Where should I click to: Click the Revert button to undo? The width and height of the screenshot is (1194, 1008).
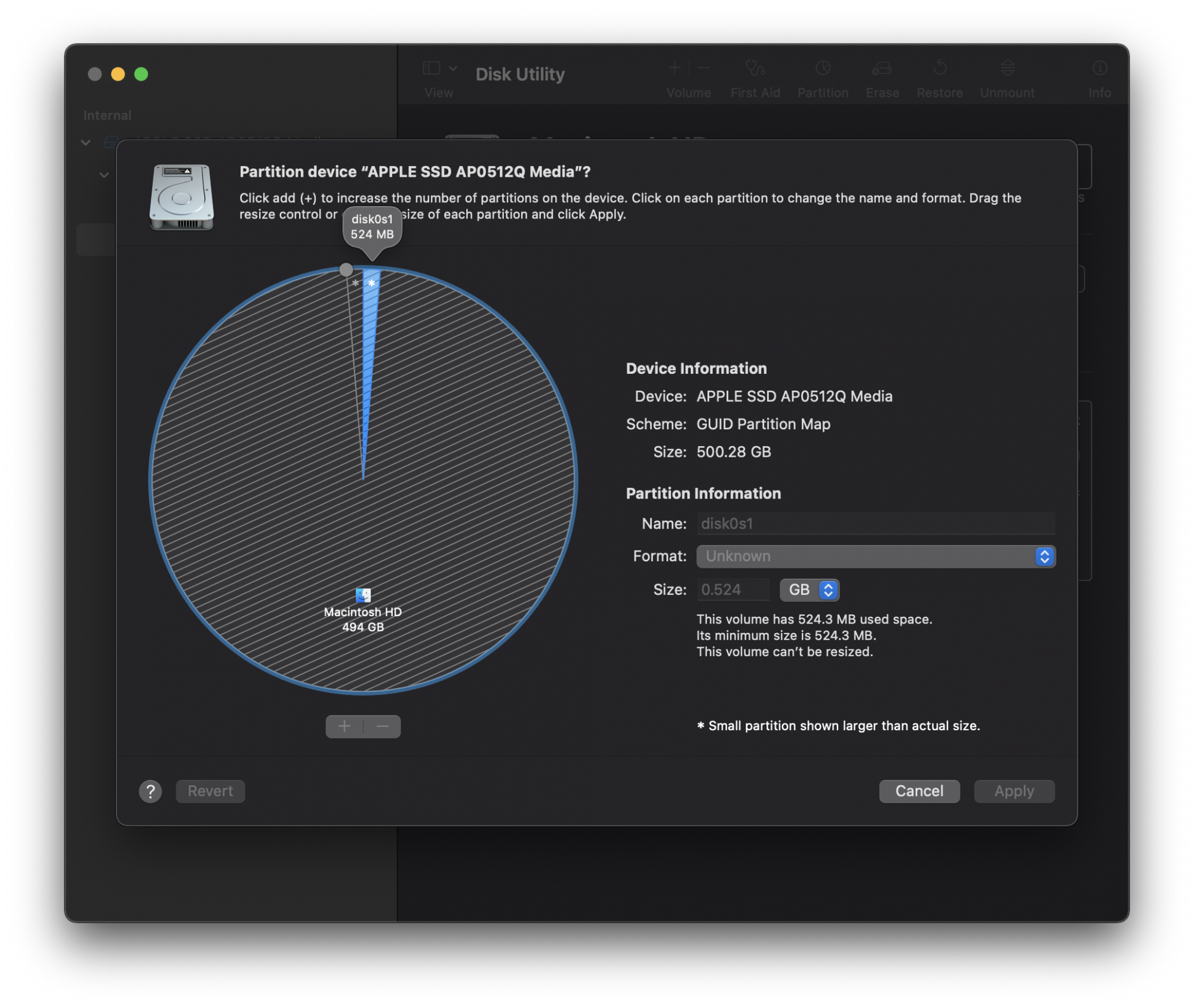coord(211,791)
